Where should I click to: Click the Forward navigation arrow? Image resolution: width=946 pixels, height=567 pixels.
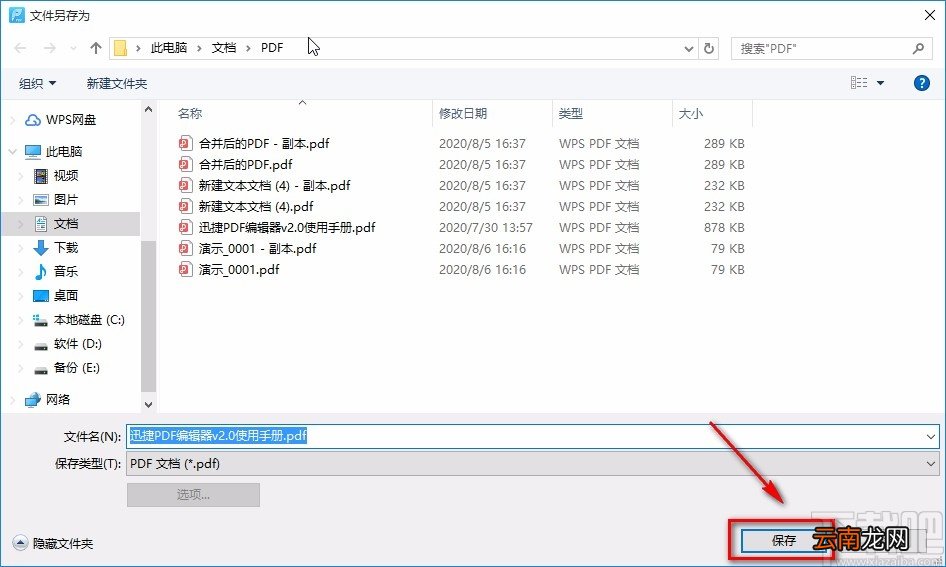click(x=49, y=48)
